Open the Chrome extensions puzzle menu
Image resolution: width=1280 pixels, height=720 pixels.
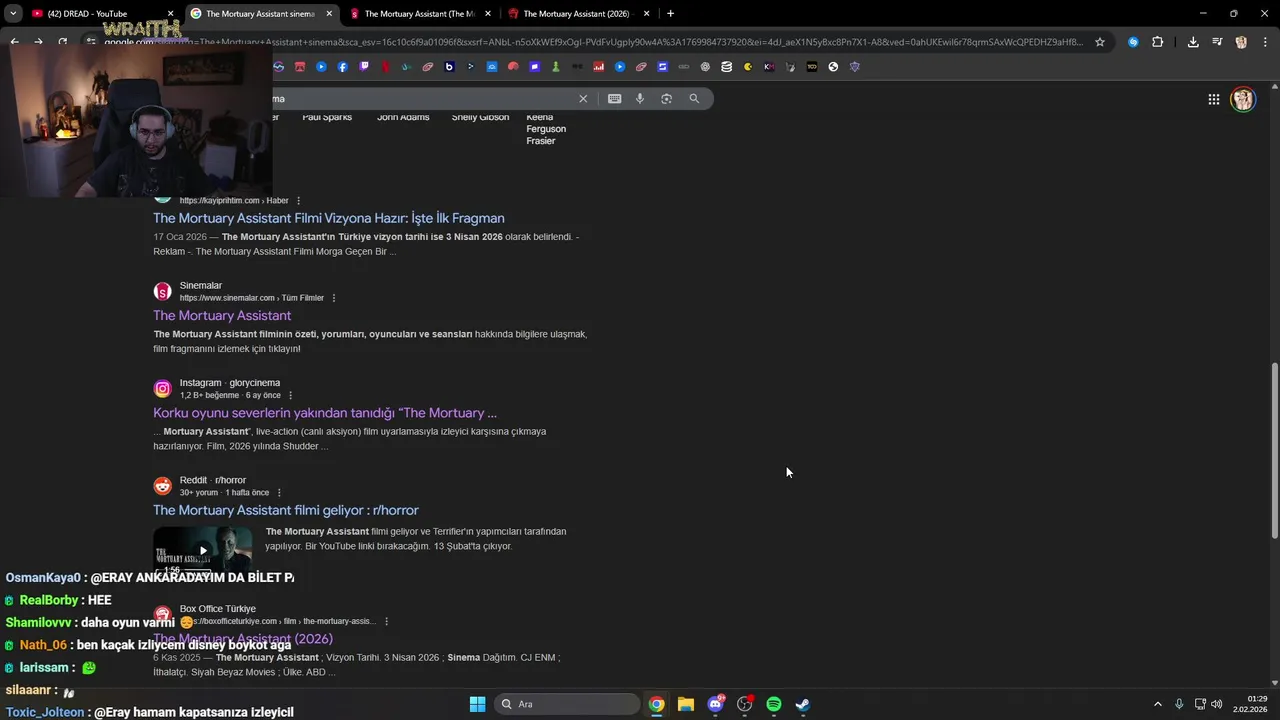point(1158,42)
